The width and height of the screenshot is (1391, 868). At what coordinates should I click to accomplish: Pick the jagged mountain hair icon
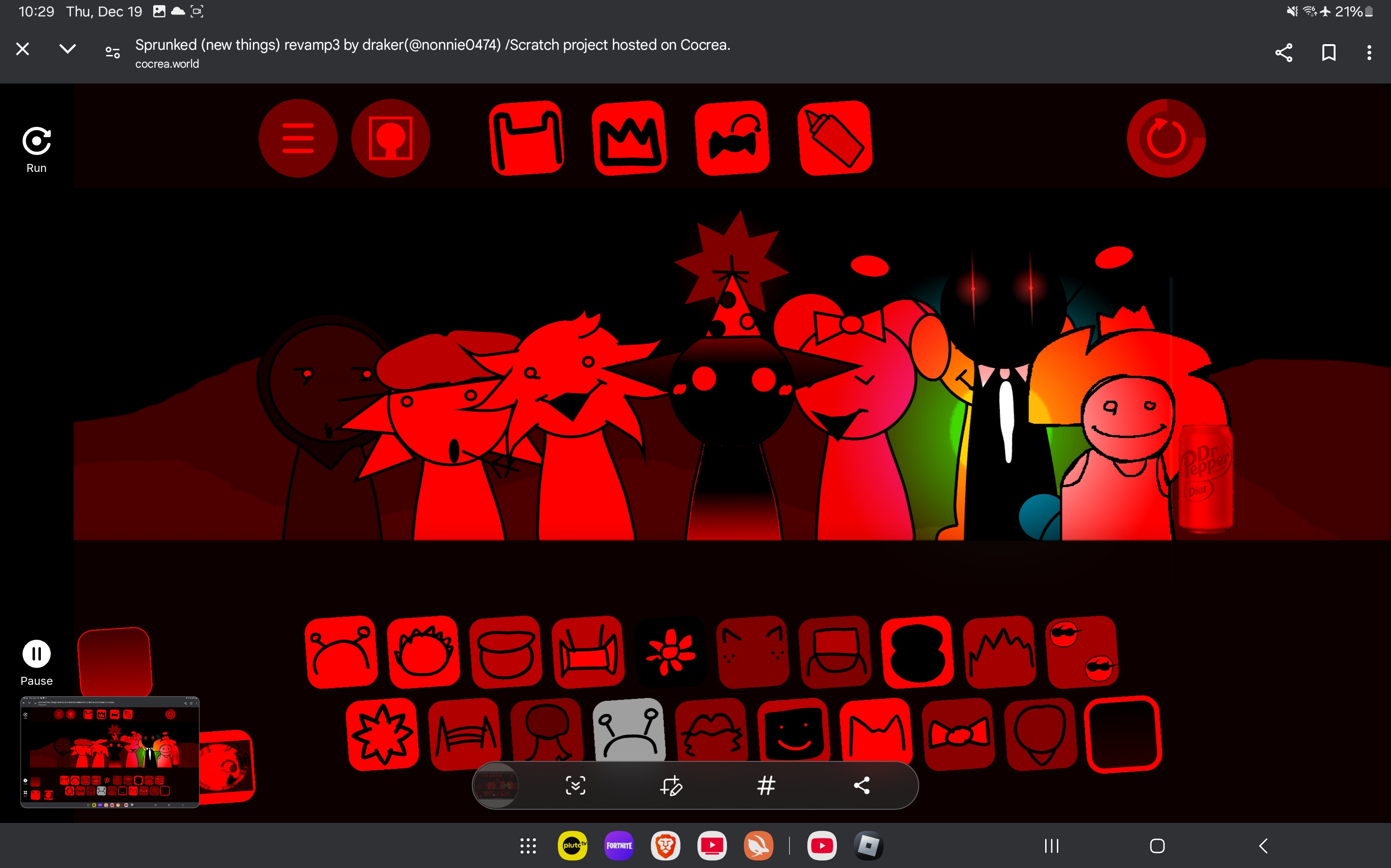[1000, 652]
